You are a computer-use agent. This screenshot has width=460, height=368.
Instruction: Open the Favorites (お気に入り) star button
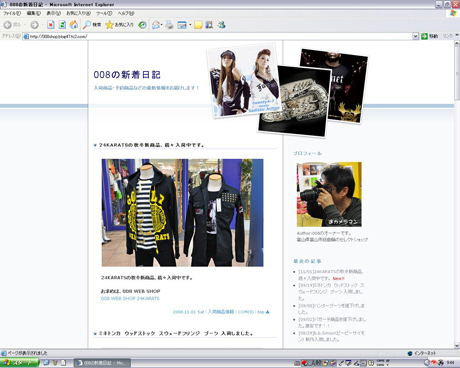[119, 25]
